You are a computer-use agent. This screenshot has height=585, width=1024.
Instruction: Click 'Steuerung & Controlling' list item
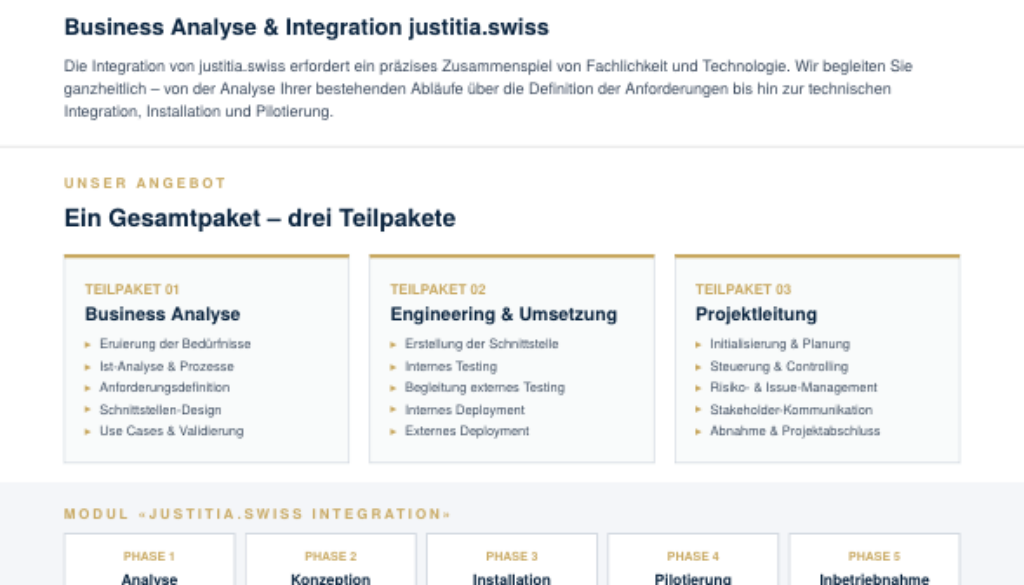point(779,366)
